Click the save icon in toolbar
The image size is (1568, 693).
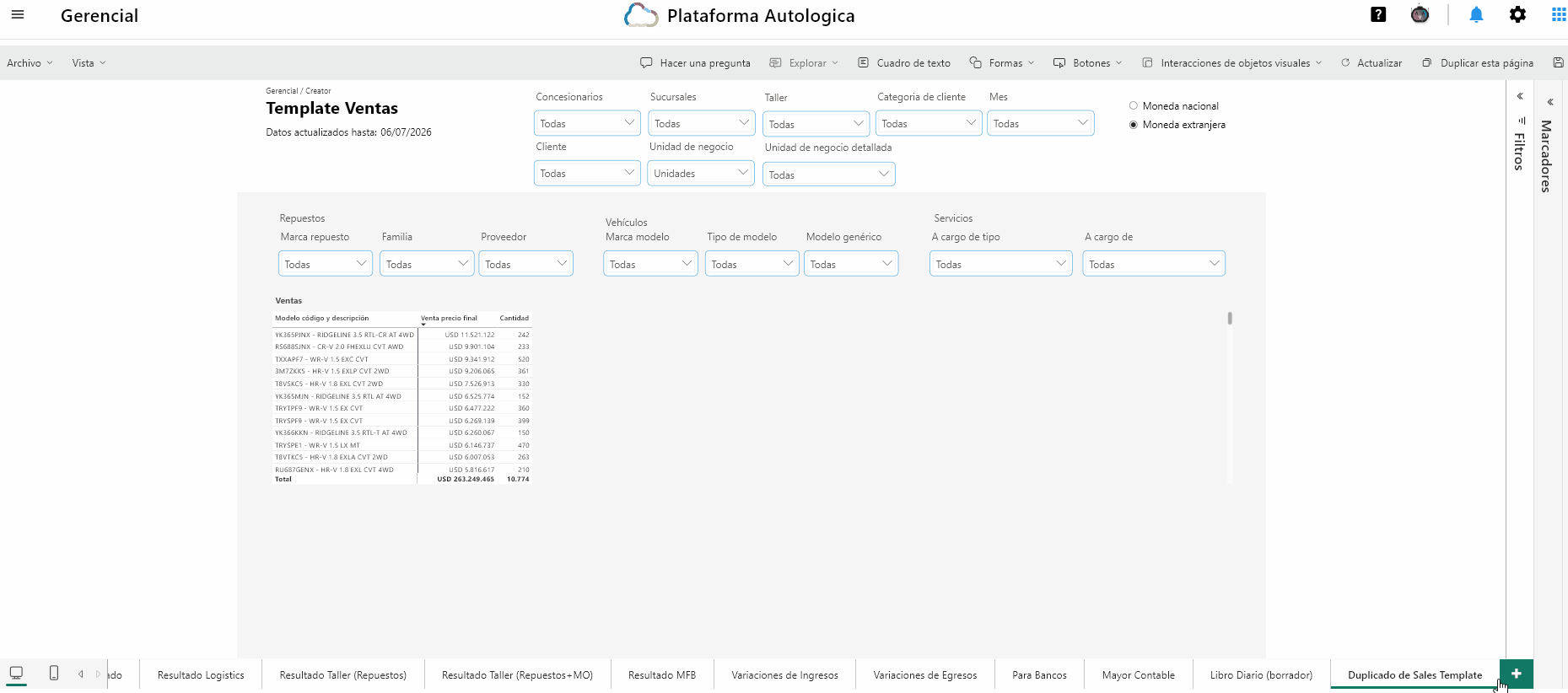[1558, 62]
